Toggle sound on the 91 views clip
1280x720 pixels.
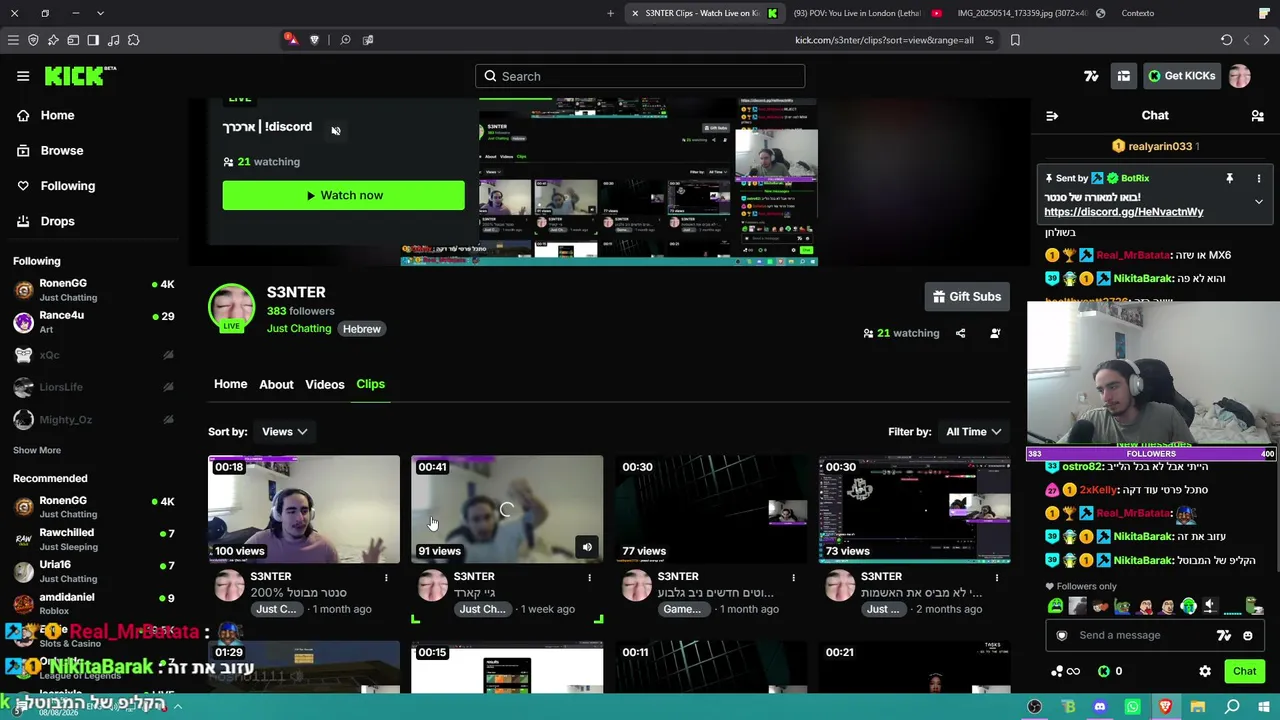pyautogui.click(x=587, y=547)
